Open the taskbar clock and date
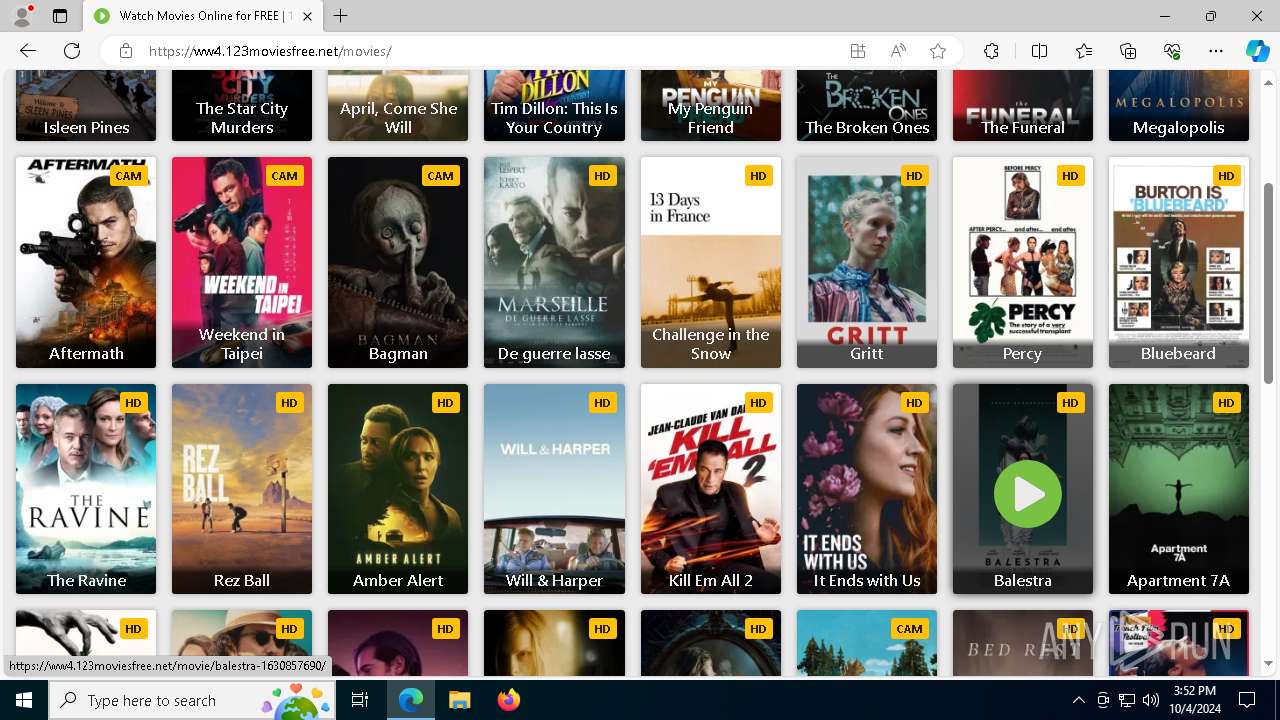 (x=1195, y=700)
